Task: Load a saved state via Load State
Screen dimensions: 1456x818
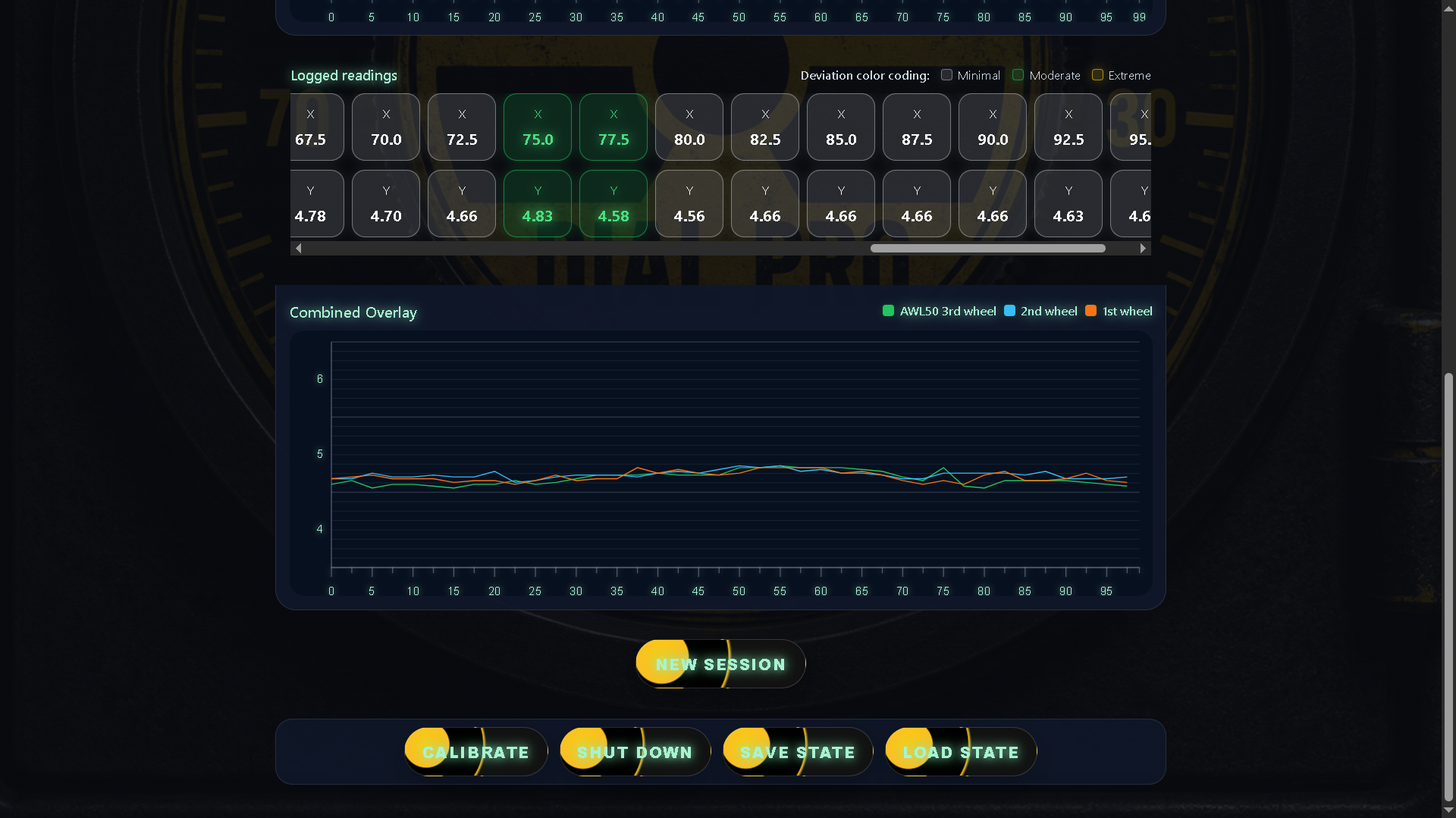Action: coord(961,752)
